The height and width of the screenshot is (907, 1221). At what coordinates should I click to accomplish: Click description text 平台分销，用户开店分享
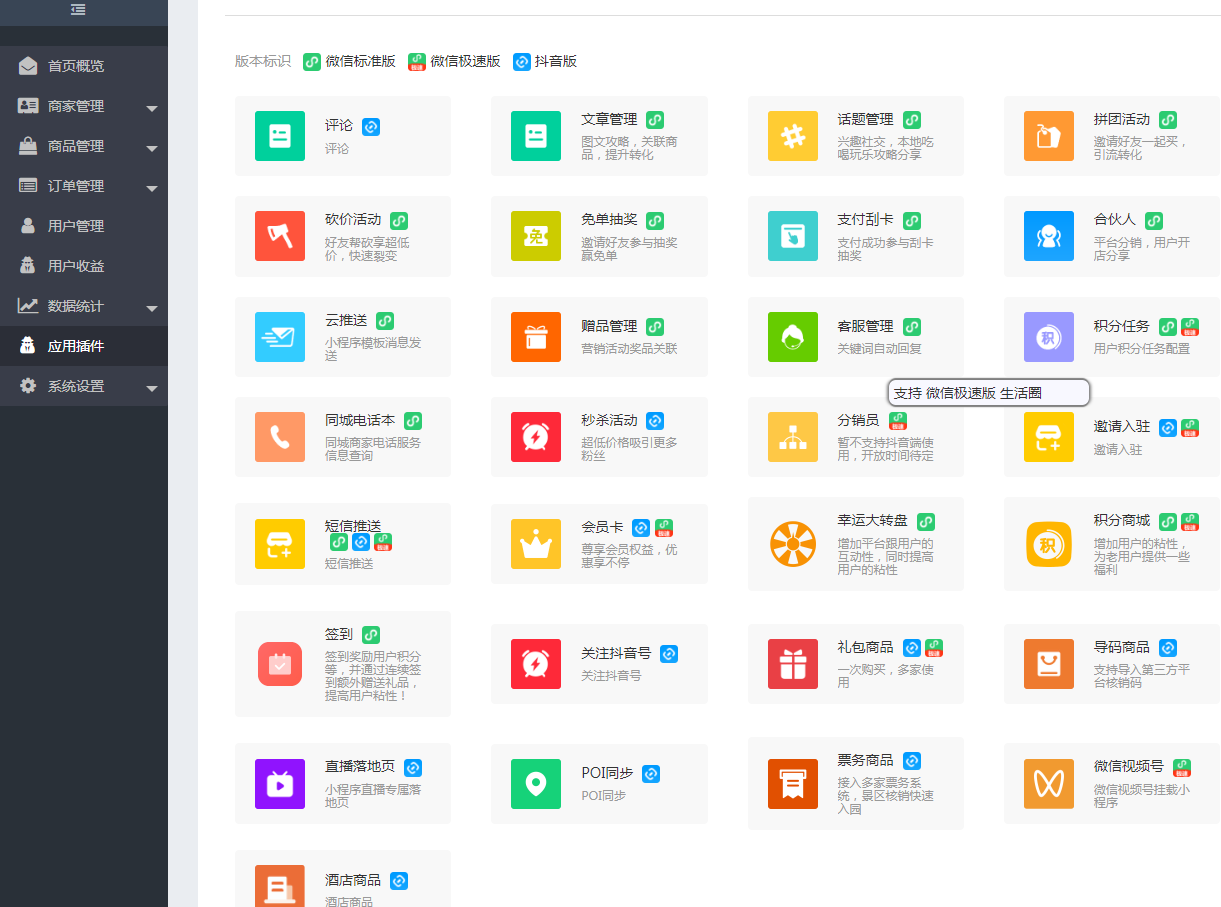pyautogui.click(x=1142, y=249)
